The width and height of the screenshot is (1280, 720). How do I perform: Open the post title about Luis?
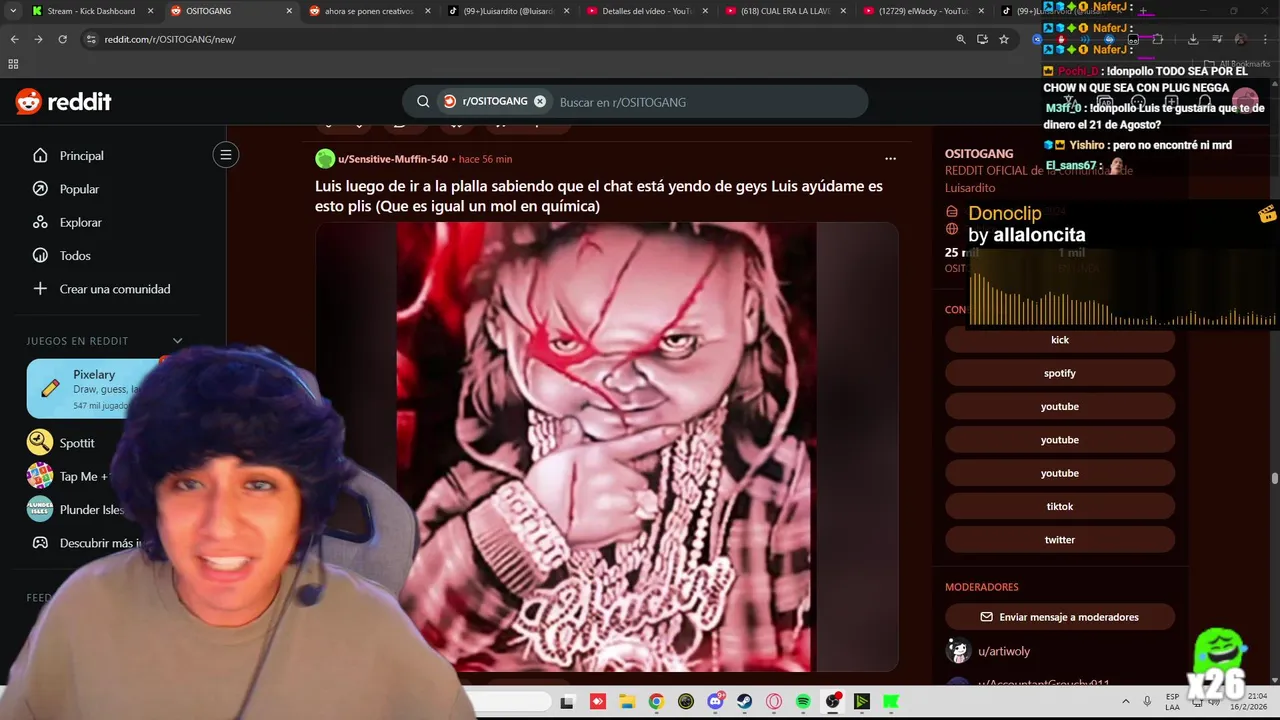(x=599, y=196)
